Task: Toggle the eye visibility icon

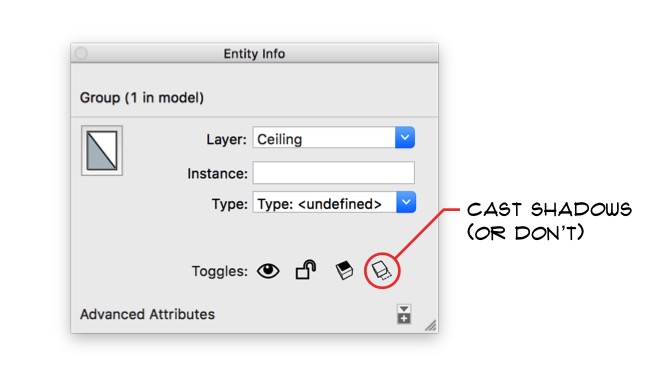Action: pyautogui.click(x=268, y=271)
